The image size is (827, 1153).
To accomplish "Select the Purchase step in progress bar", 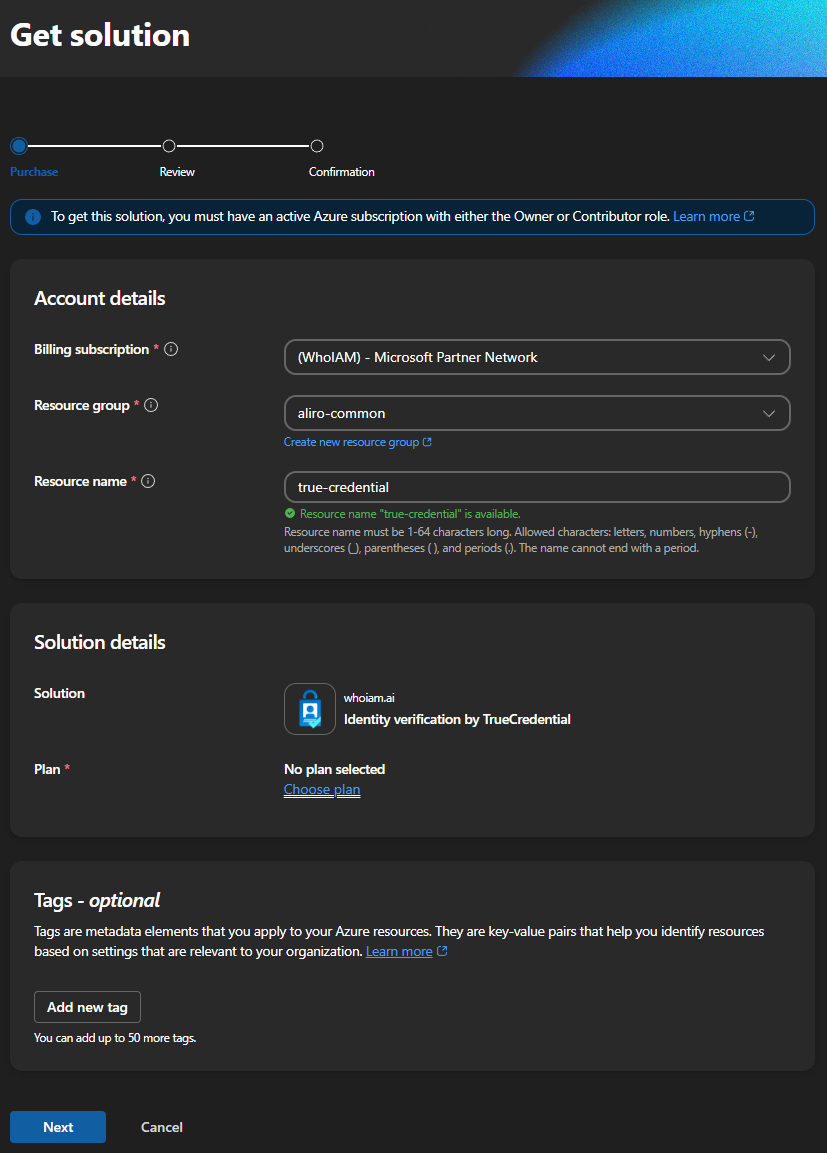I will 19,146.
